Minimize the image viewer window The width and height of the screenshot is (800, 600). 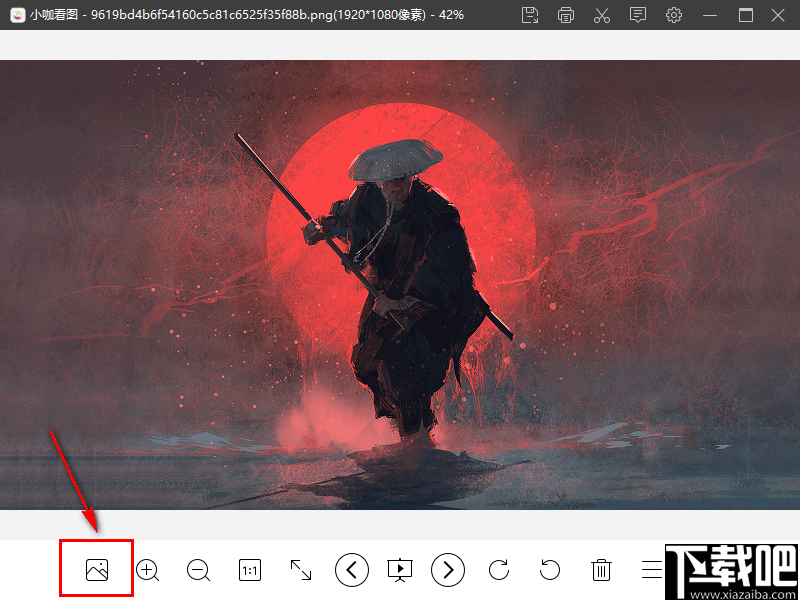point(710,15)
